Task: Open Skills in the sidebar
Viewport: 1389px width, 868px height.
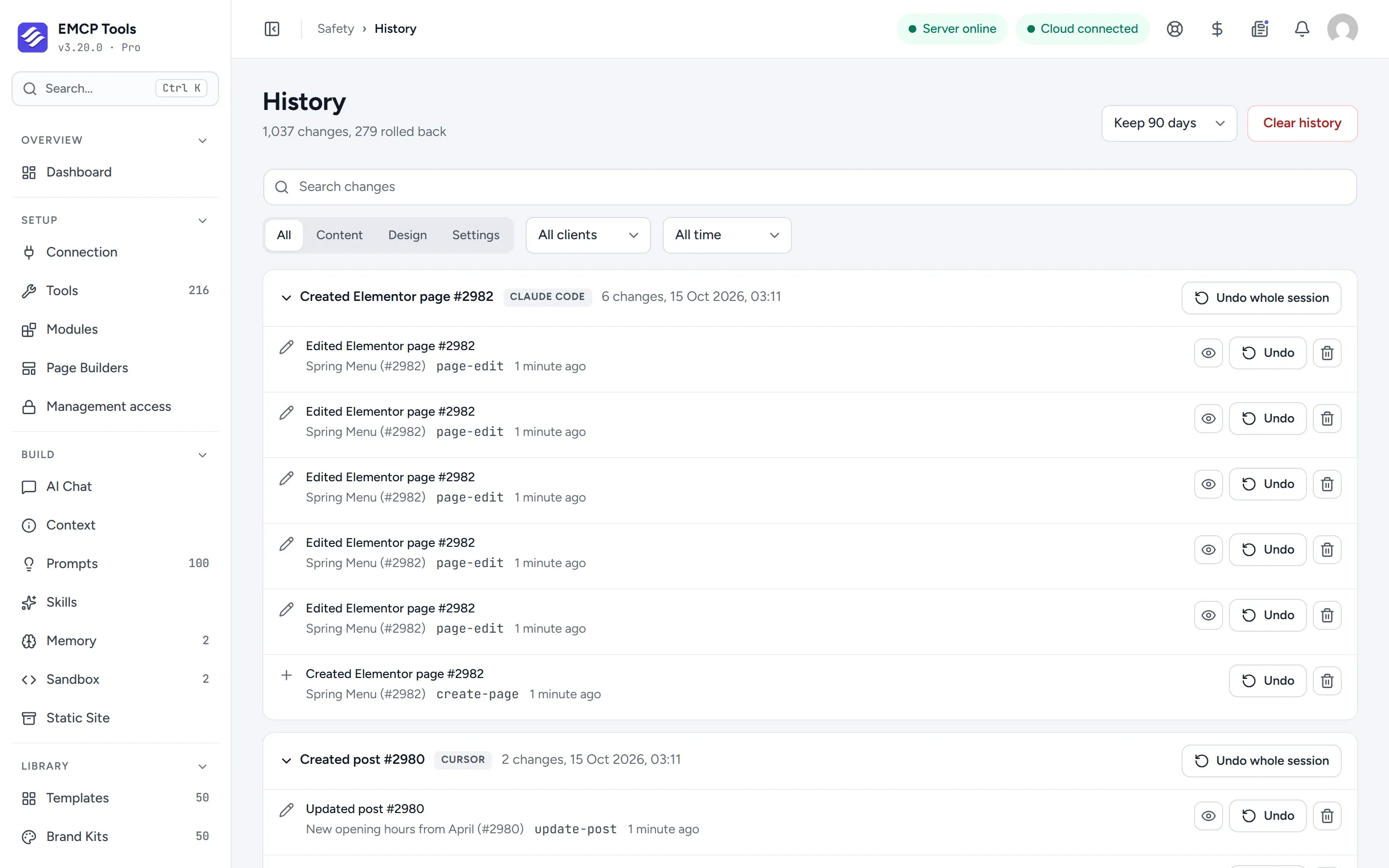Action: tap(115, 602)
